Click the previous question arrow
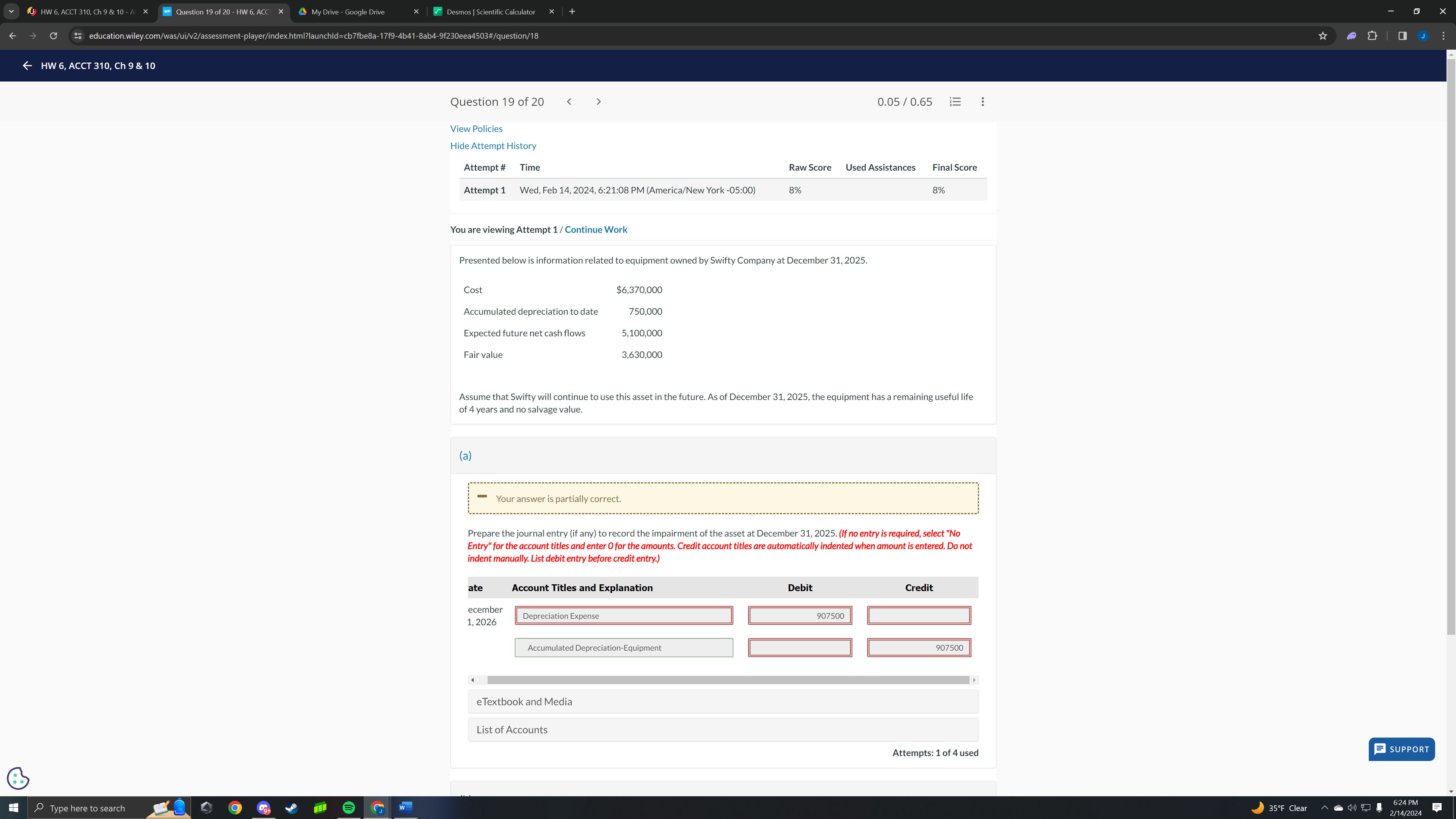The height and width of the screenshot is (819, 1456). (x=569, y=102)
